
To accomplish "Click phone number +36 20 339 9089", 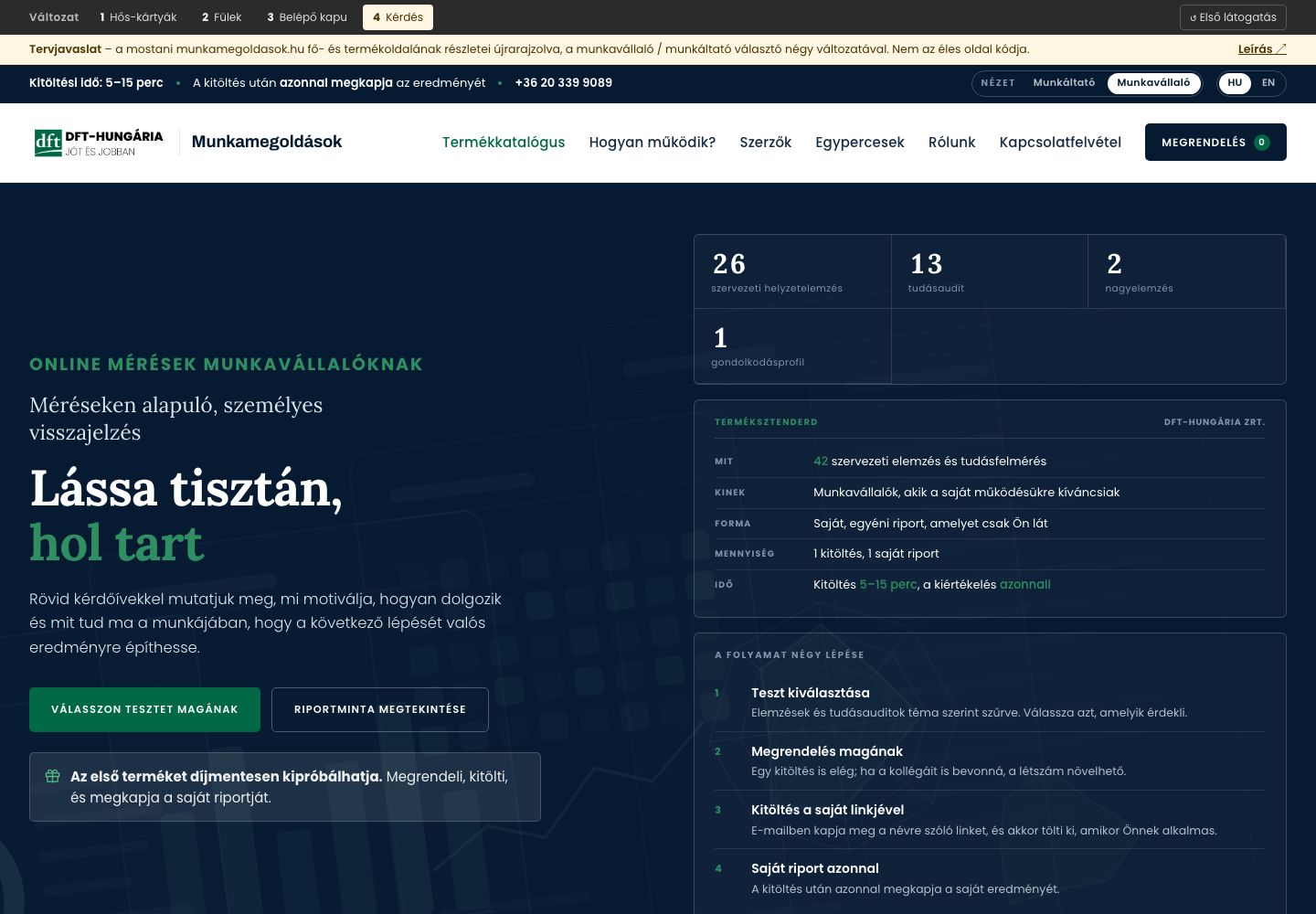I will (x=564, y=82).
